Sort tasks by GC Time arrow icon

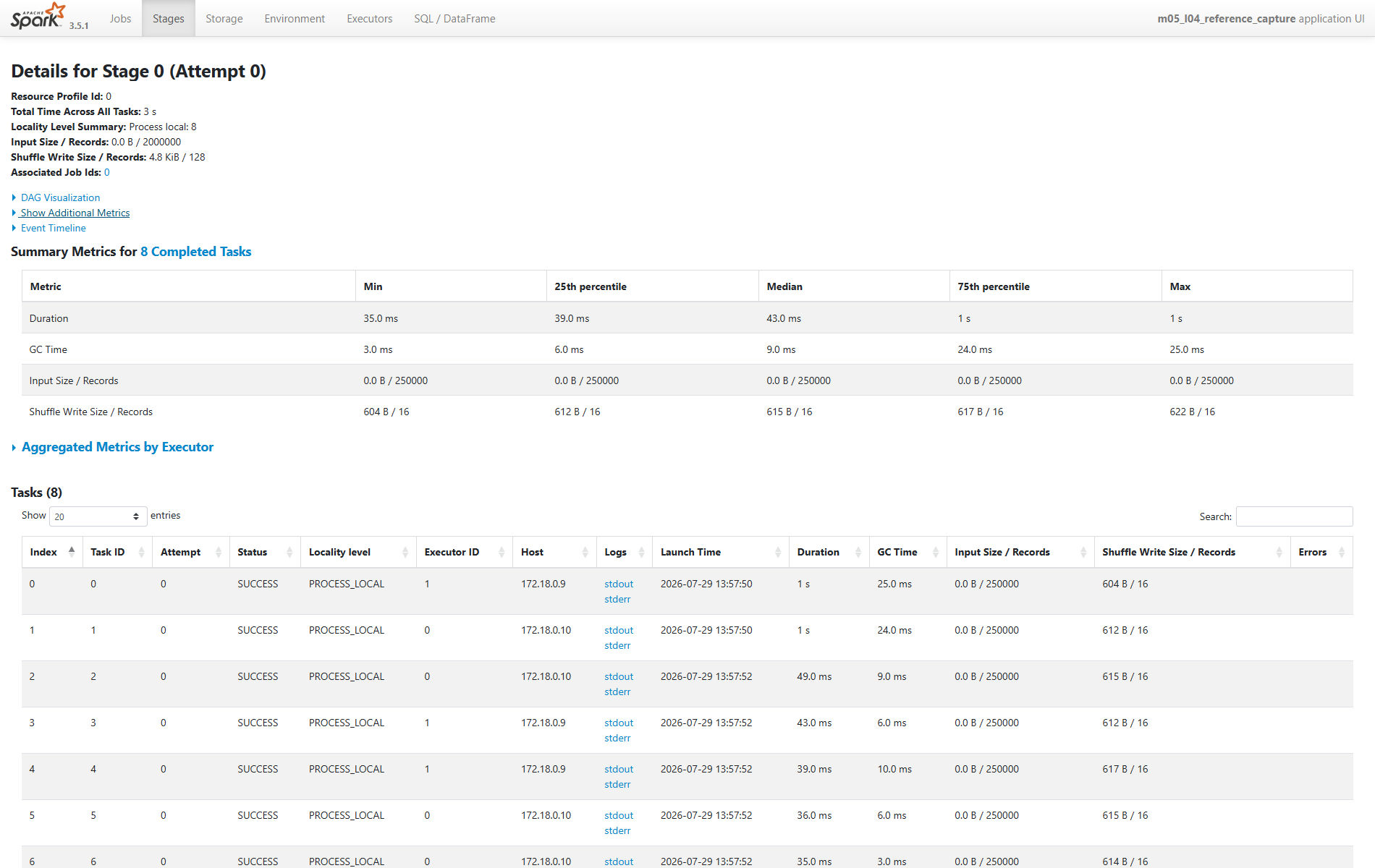[x=936, y=553]
